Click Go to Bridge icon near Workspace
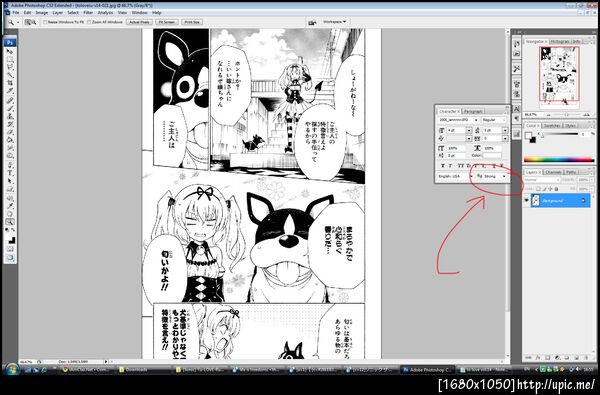The height and width of the screenshot is (395, 600). [x=312, y=22]
